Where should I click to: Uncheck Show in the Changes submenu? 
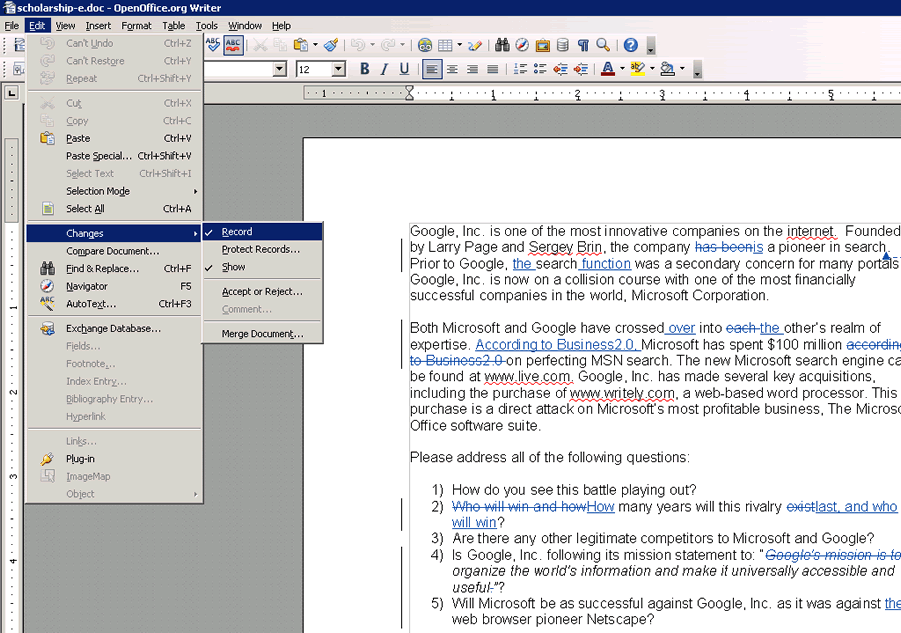[x=263, y=267]
